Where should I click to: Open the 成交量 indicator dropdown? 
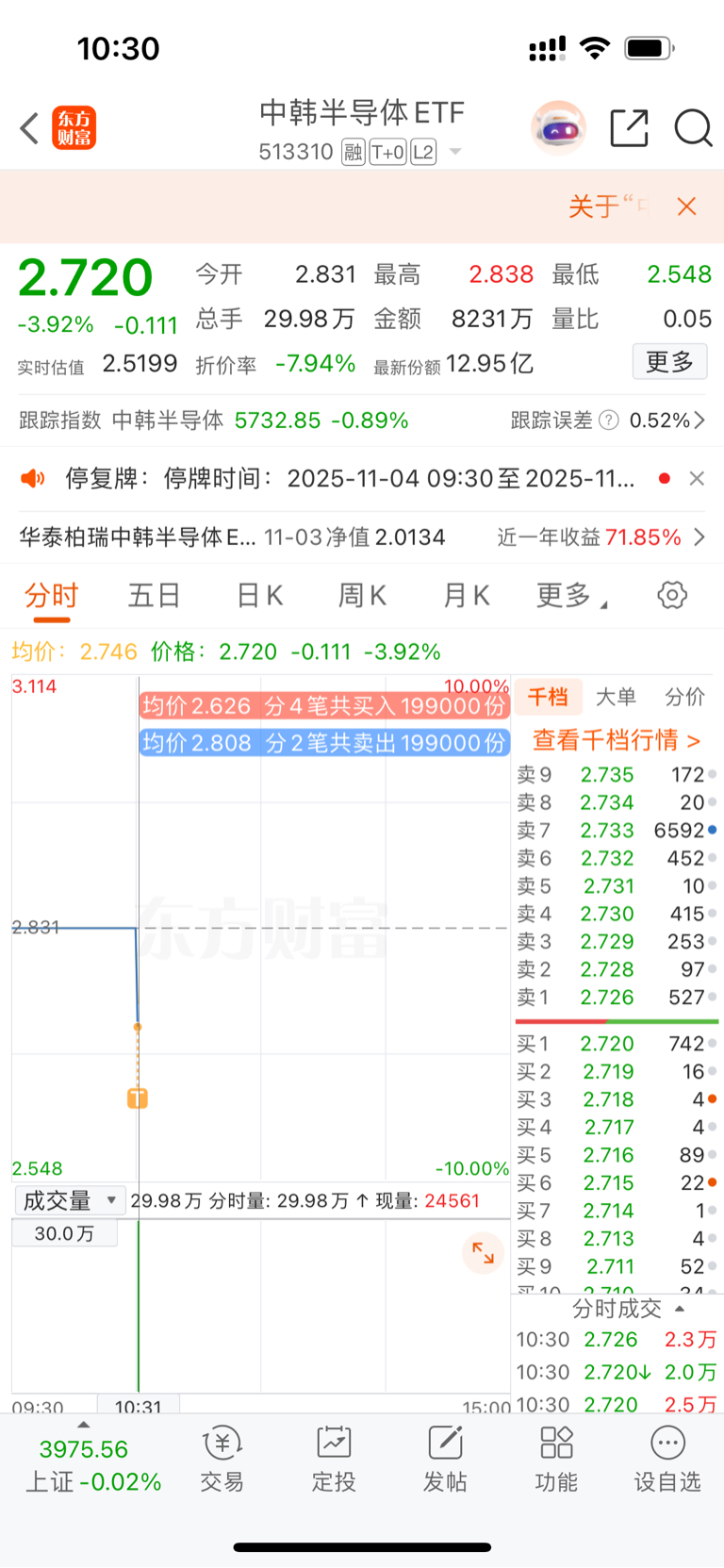coord(70,1201)
